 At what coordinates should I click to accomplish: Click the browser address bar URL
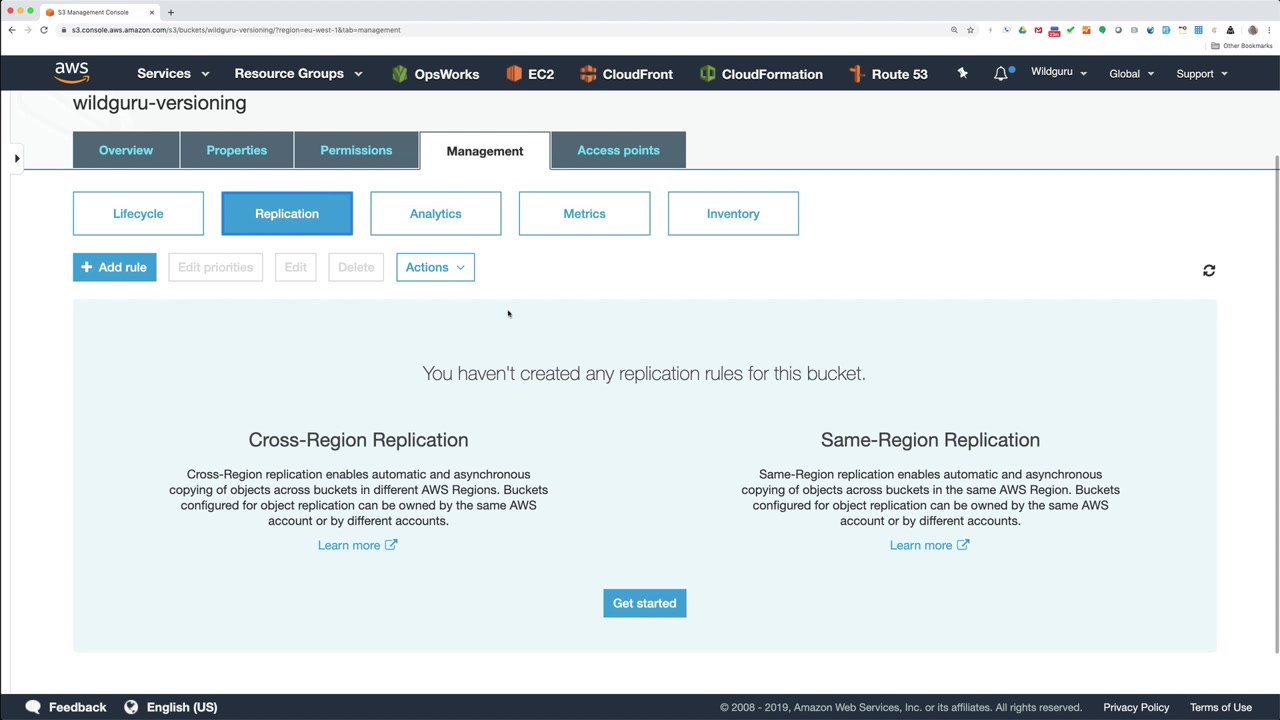click(236, 30)
